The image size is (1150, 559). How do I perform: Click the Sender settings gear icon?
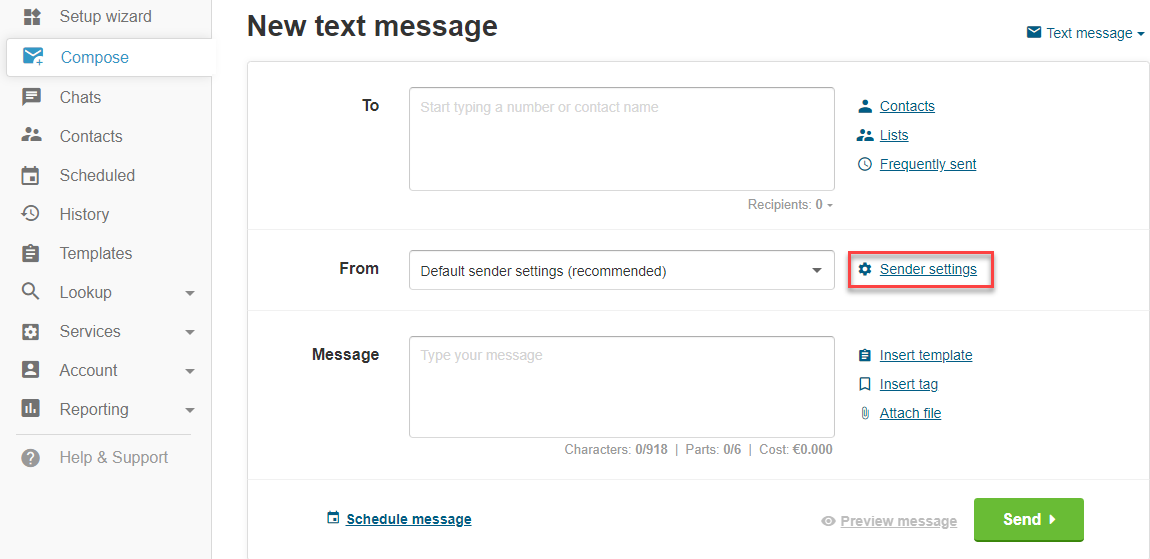click(x=865, y=269)
